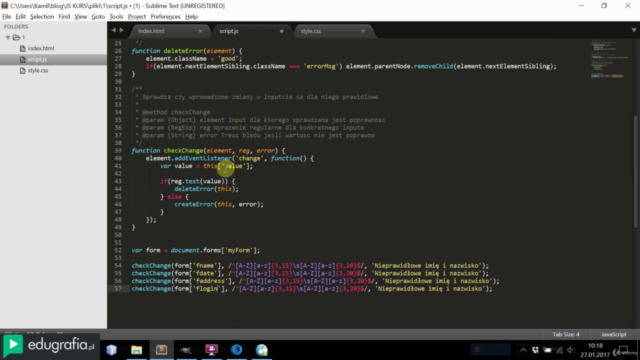The width and height of the screenshot is (640, 360).
Task: Open the Help menu
Action: 191,17
